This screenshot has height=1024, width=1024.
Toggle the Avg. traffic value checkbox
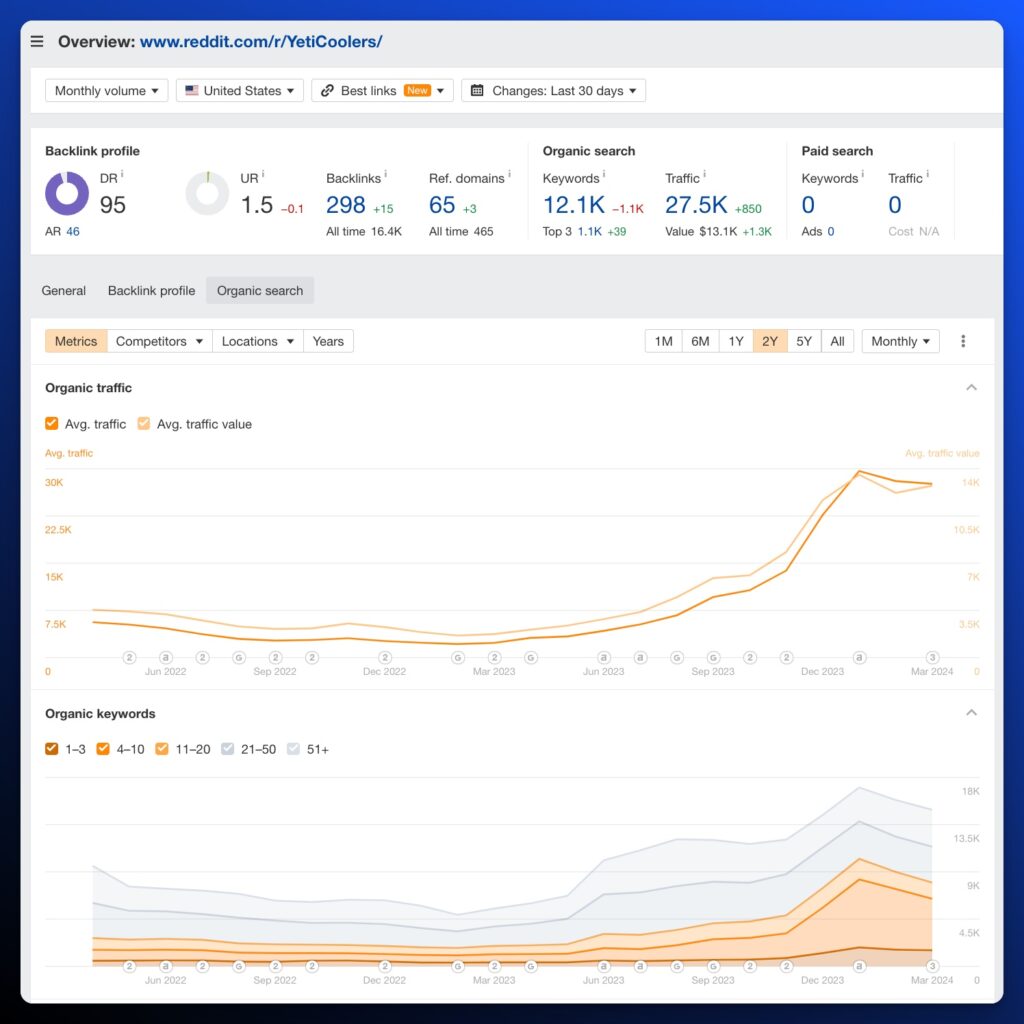144,424
